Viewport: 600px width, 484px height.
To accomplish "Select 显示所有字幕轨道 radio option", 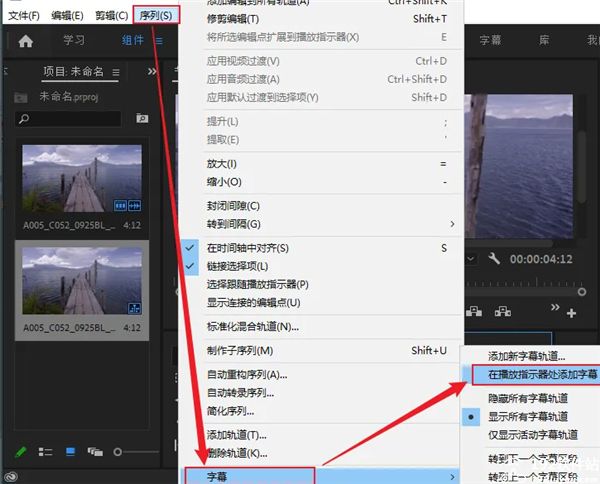I will tap(528, 415).
